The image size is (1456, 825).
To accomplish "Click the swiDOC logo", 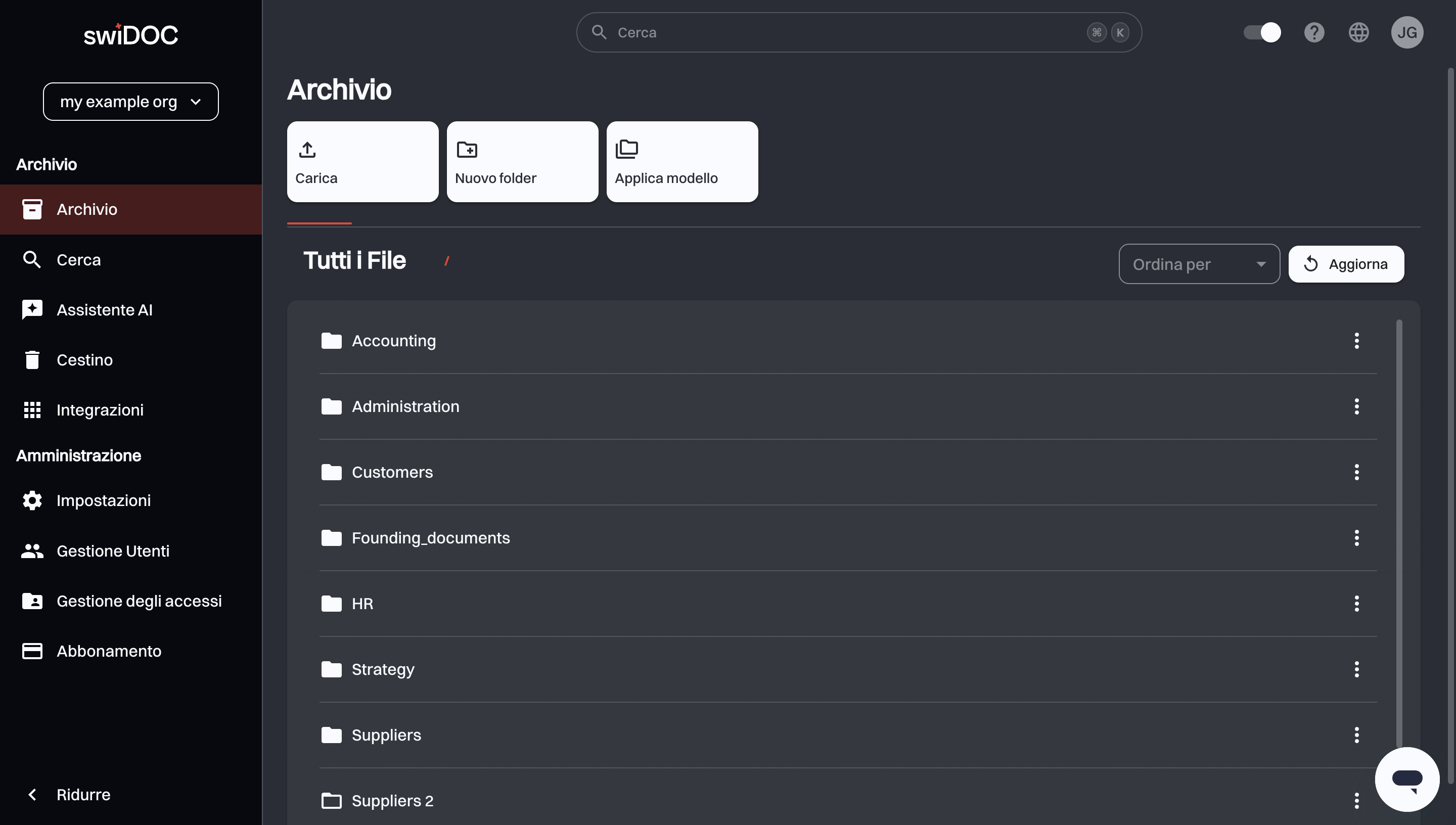I will click(131, 34).
